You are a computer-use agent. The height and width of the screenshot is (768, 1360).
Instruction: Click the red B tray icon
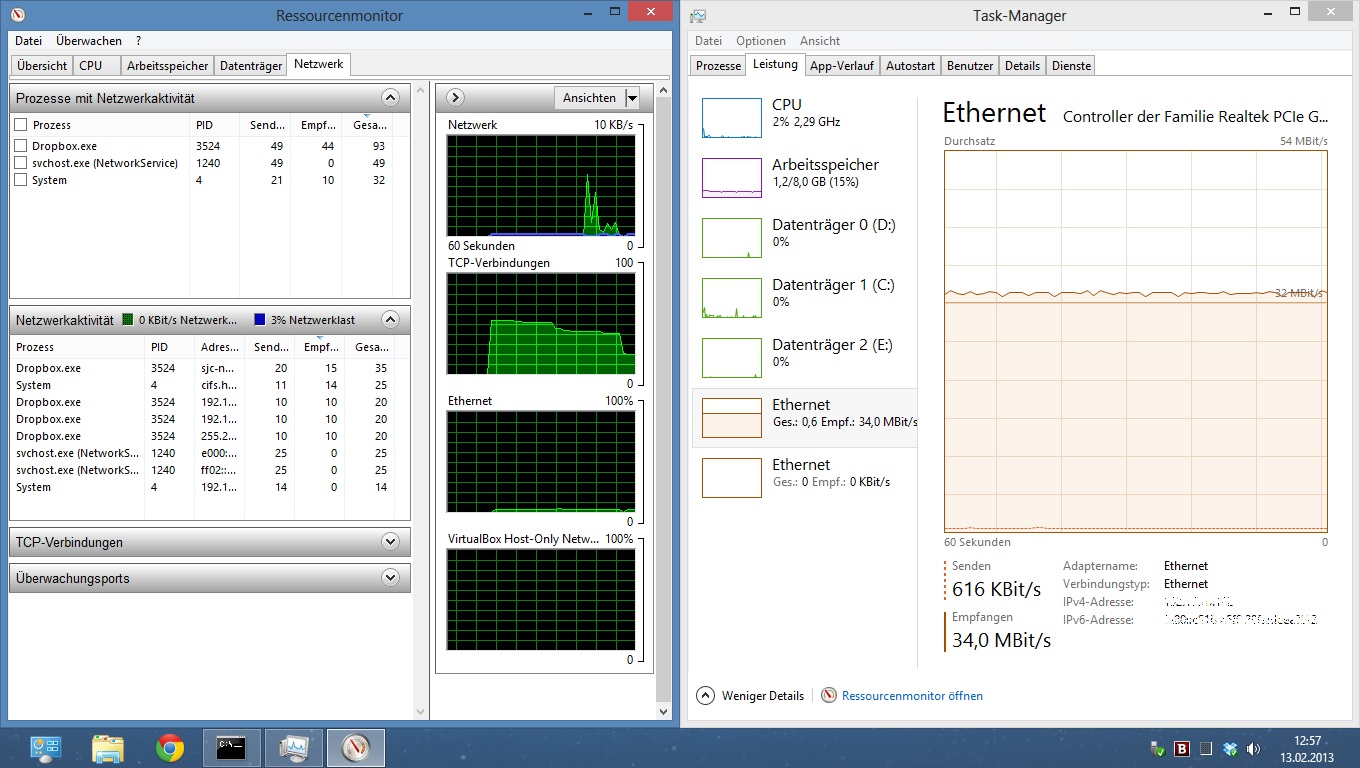pyautogui.click(x=1182, y=748)
